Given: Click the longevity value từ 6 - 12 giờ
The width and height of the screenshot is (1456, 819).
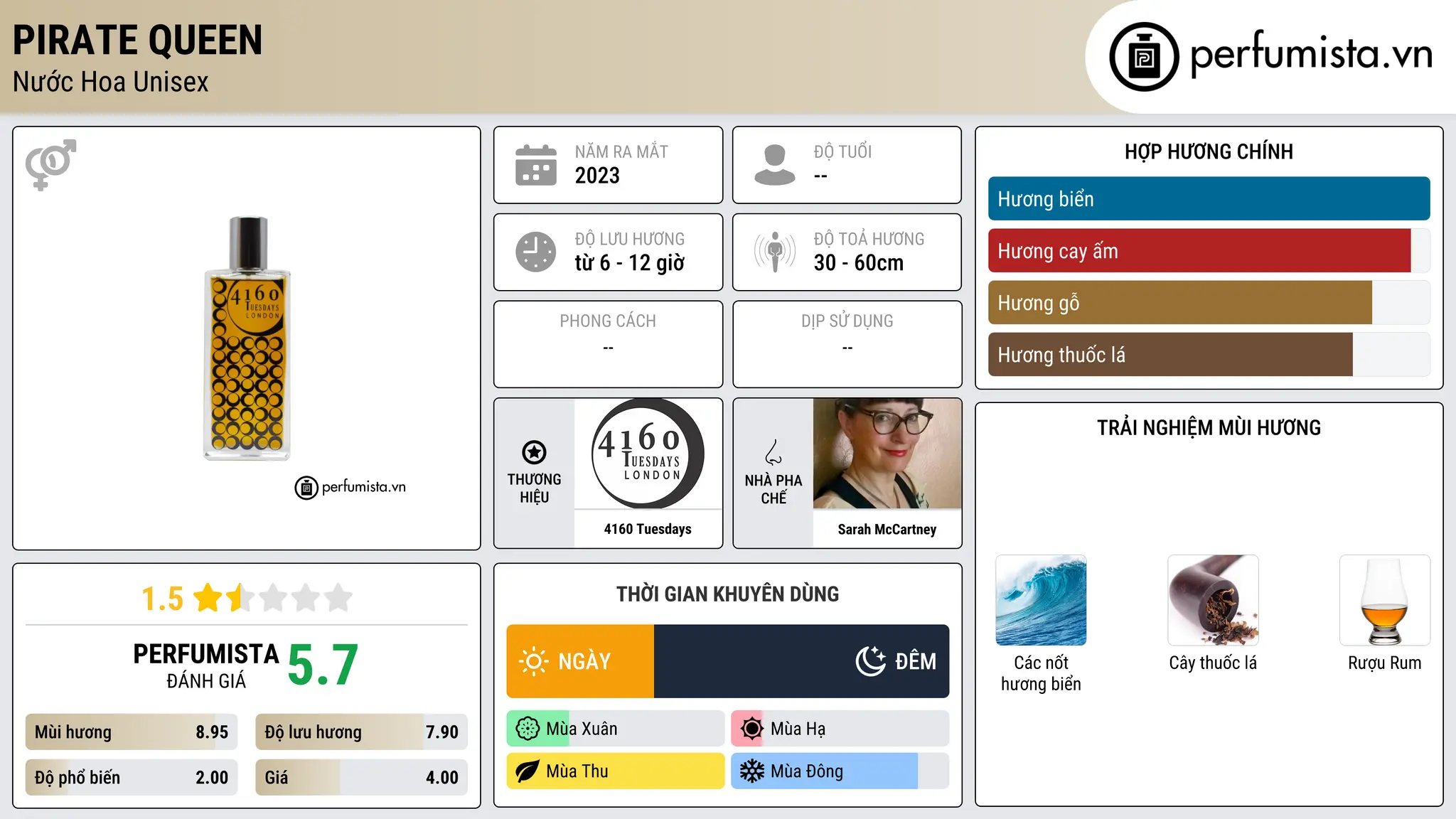Looking at the screenshot, I should 630,263.
